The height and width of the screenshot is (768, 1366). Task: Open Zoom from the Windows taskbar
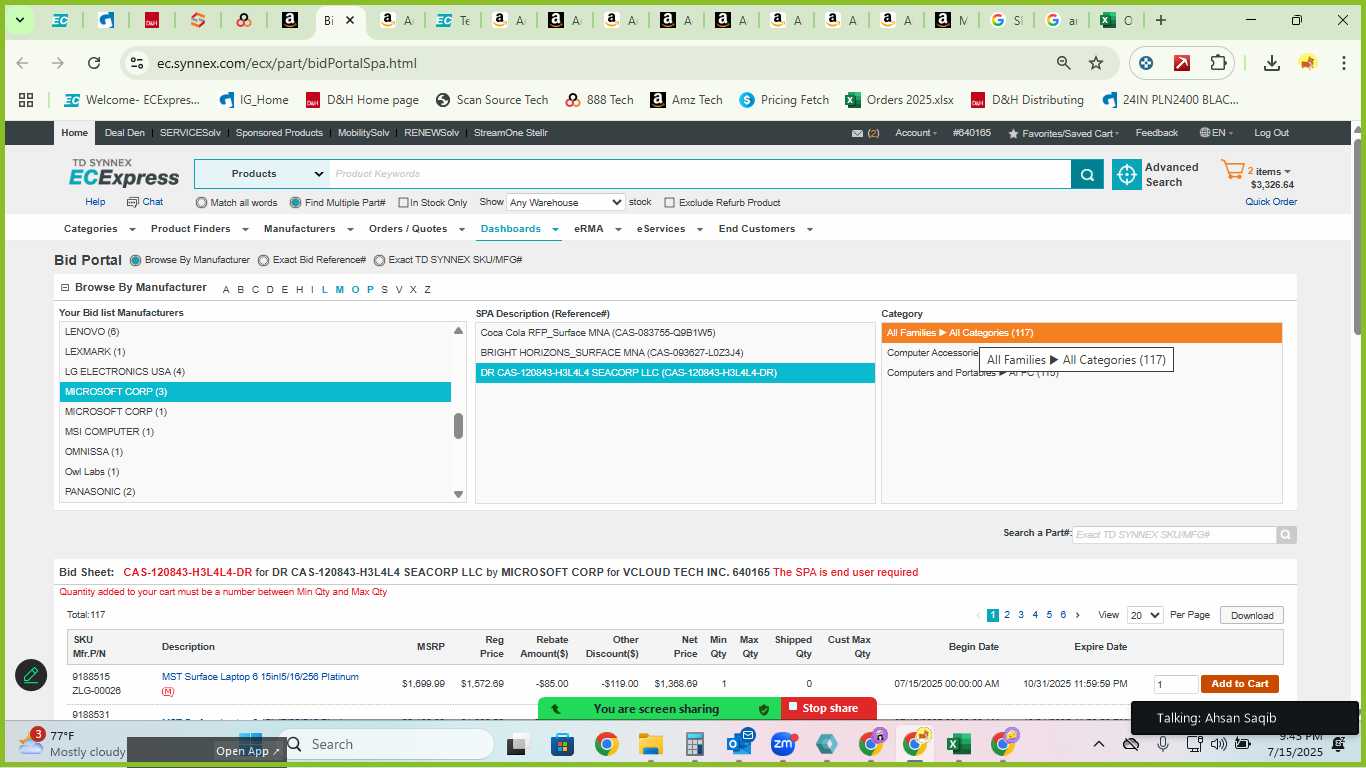[x=783, y=744]
